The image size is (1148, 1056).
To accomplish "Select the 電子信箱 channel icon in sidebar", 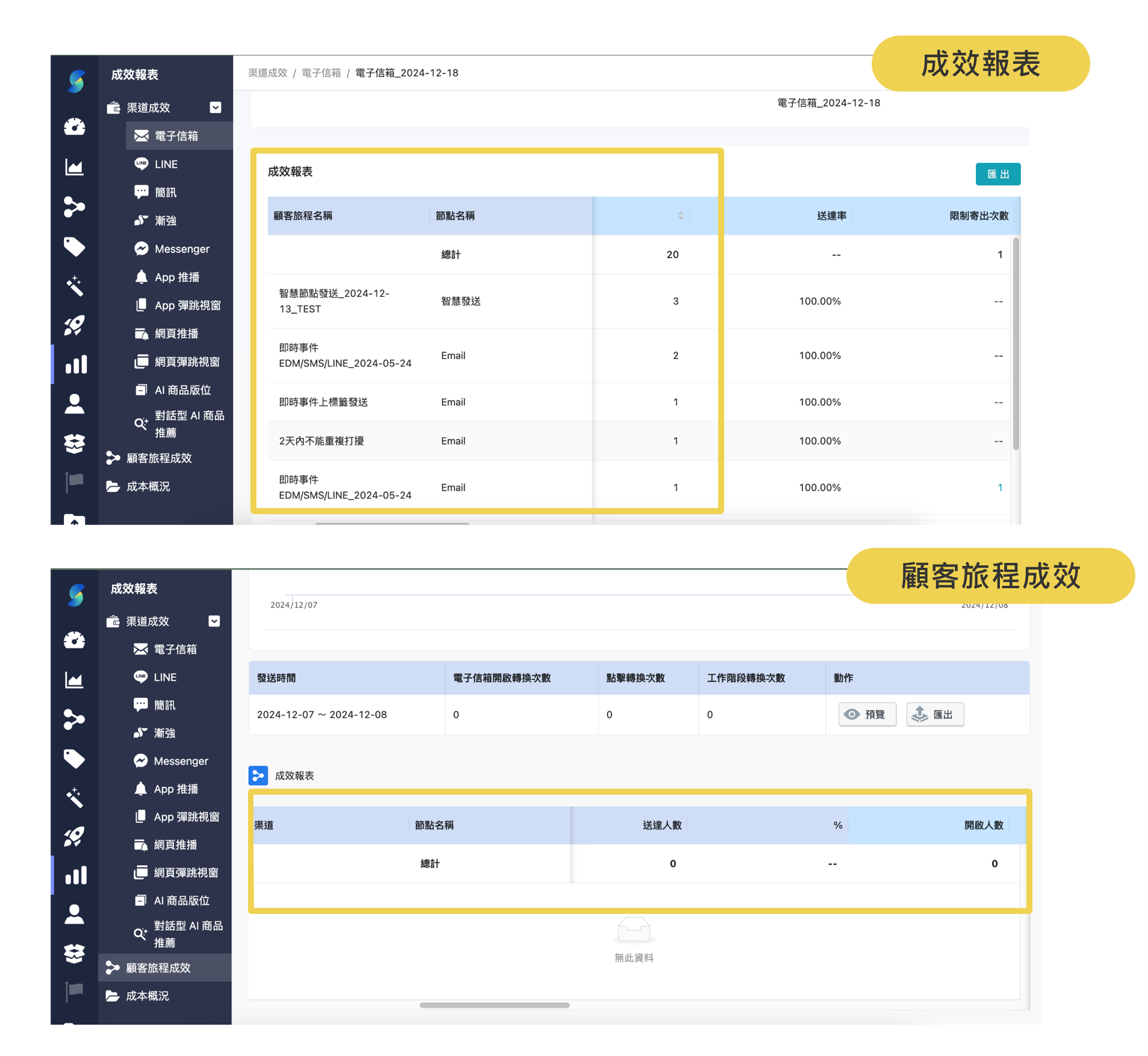I will click(x=141, y=135).
